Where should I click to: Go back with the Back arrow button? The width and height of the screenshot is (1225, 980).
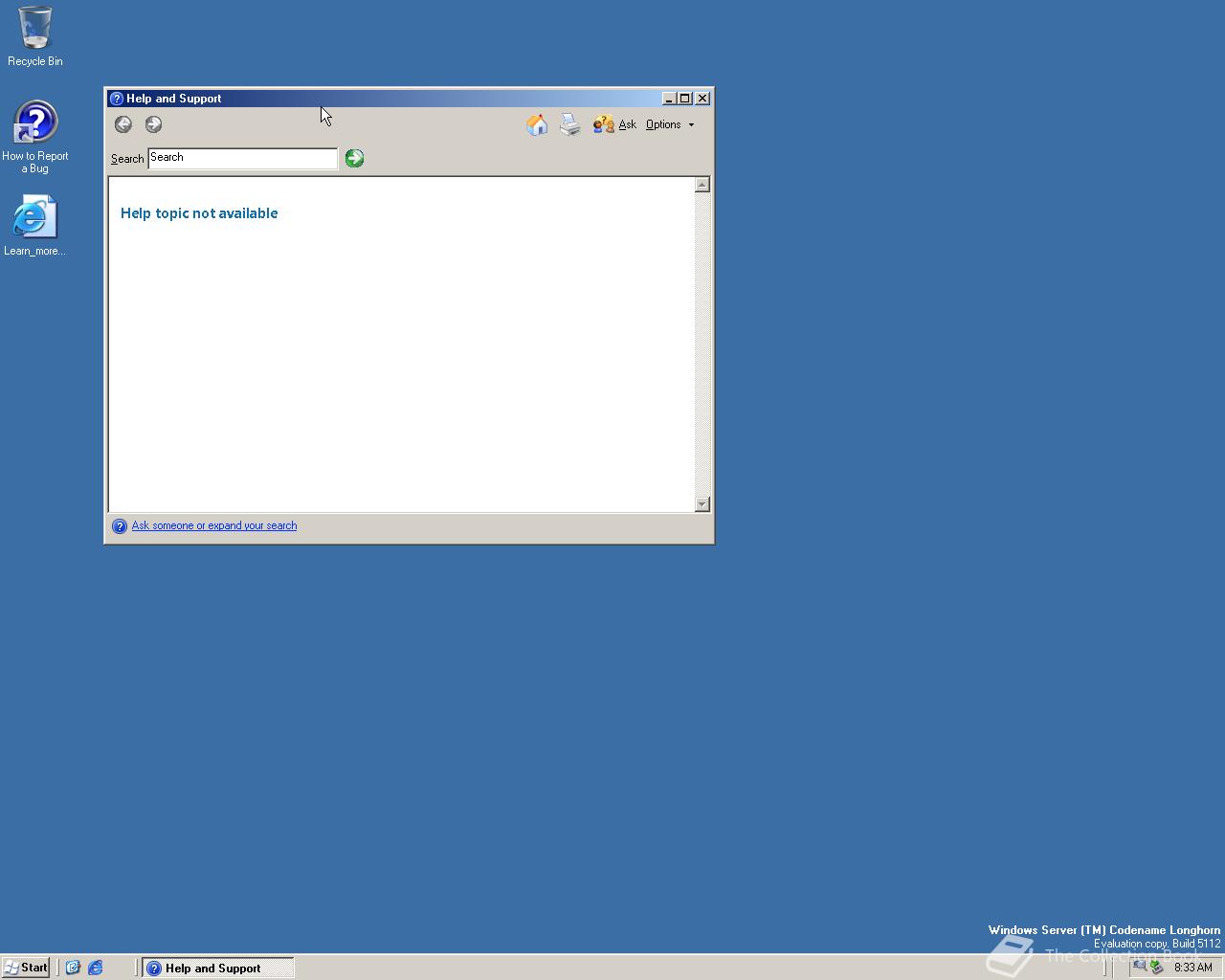click(123, 124)
